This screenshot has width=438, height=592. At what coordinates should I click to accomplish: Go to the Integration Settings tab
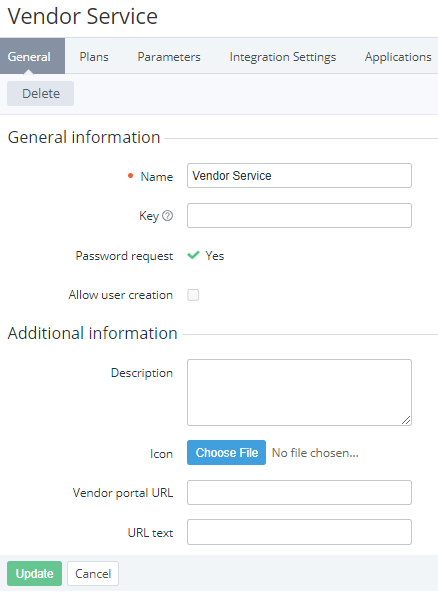click(282, 57)
